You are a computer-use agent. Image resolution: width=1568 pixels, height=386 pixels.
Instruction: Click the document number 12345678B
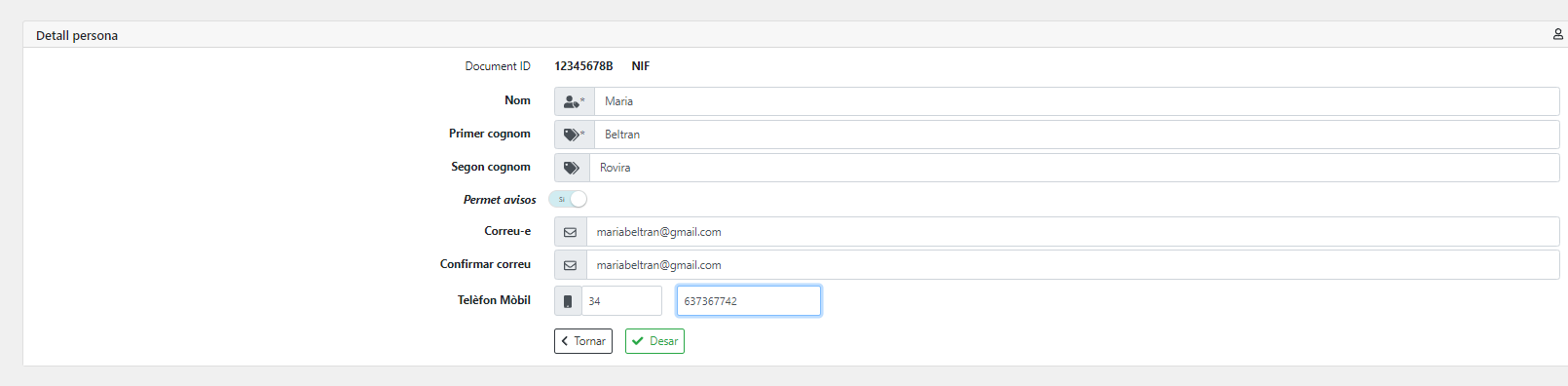pos(583,66)
